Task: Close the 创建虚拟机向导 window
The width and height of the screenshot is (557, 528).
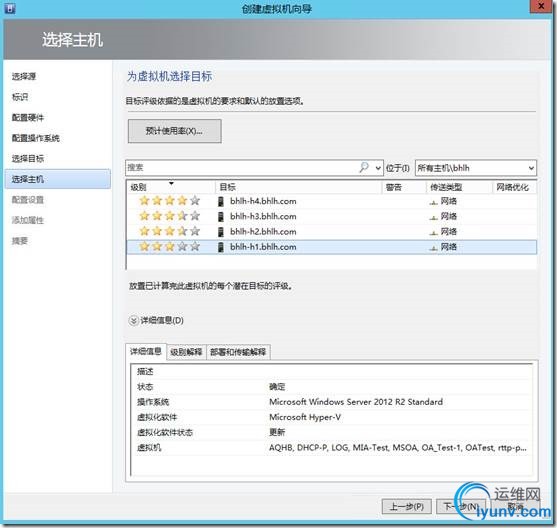Action: click(541, 6)
